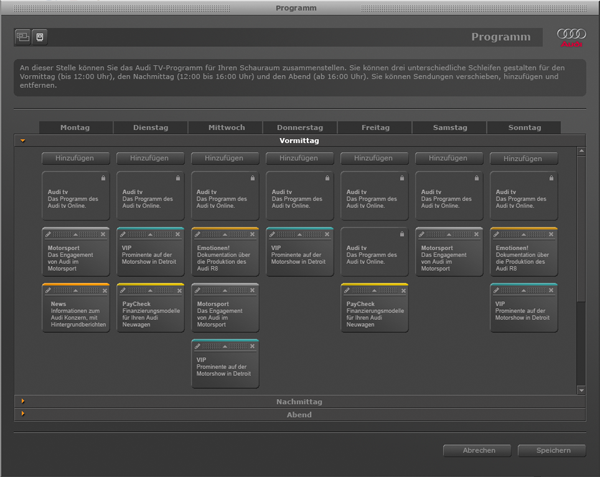
Task: Select the Dienstag day header
Action: pos(150,127)
